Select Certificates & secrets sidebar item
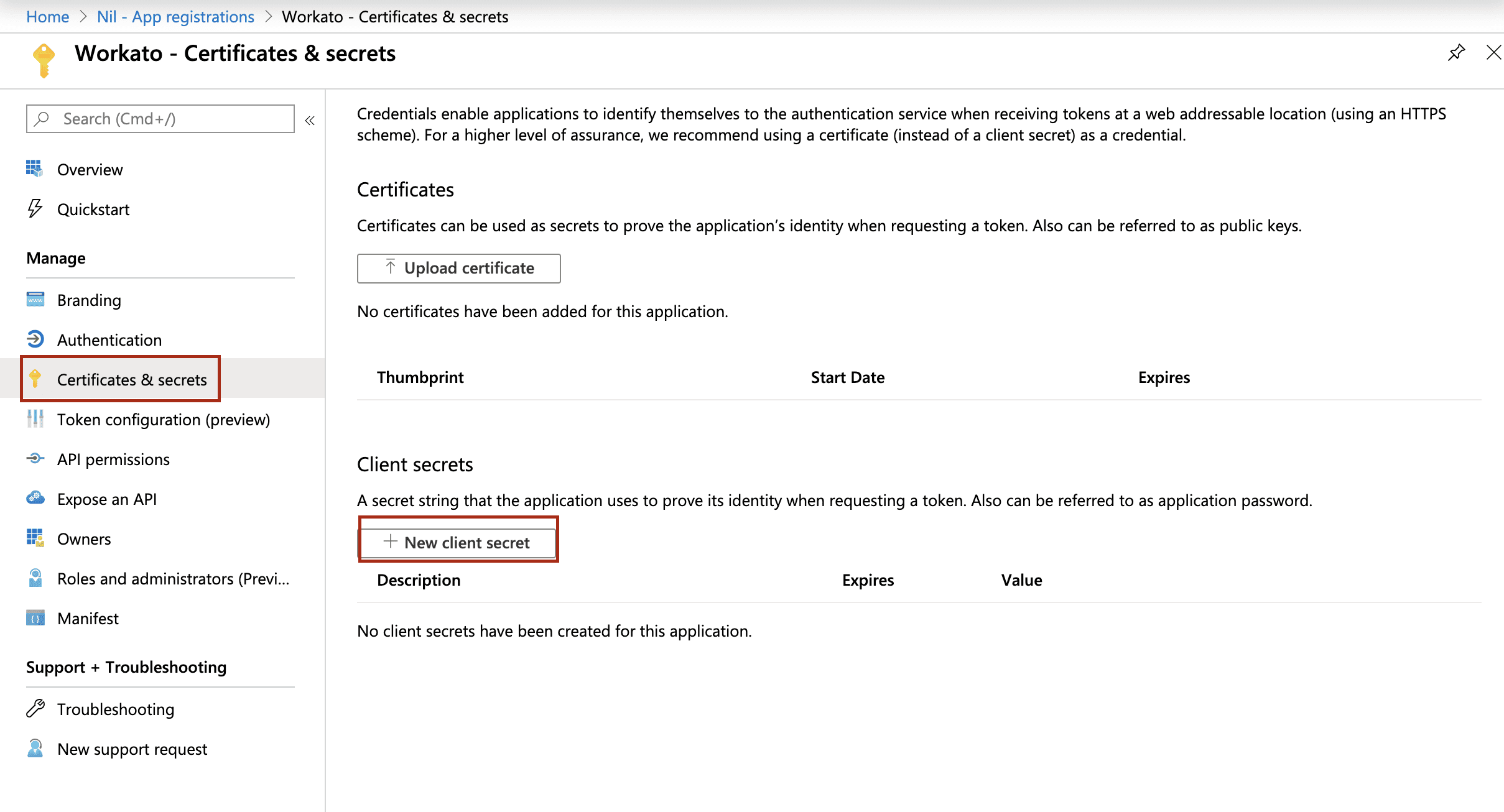The image size is (1504, 812). click(132, 379)
